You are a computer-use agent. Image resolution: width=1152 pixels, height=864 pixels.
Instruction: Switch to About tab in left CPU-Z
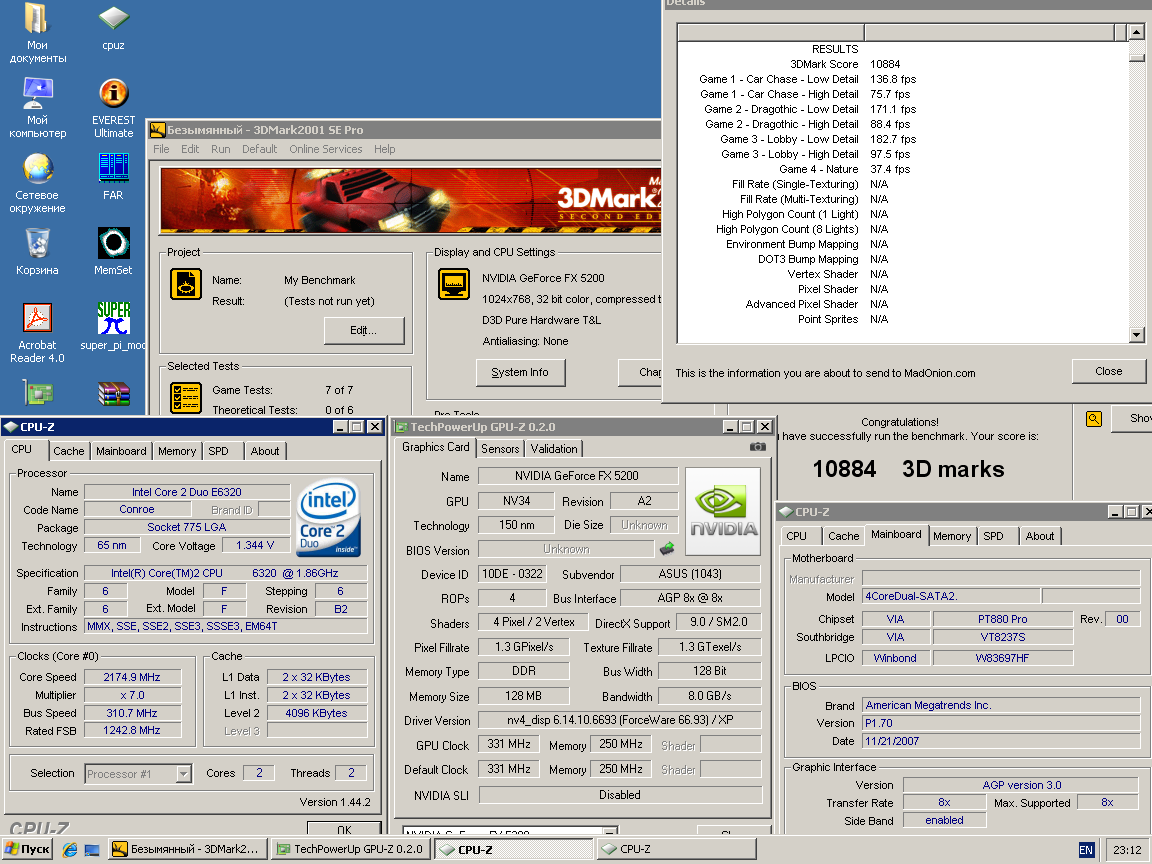(x=264, y=451)
